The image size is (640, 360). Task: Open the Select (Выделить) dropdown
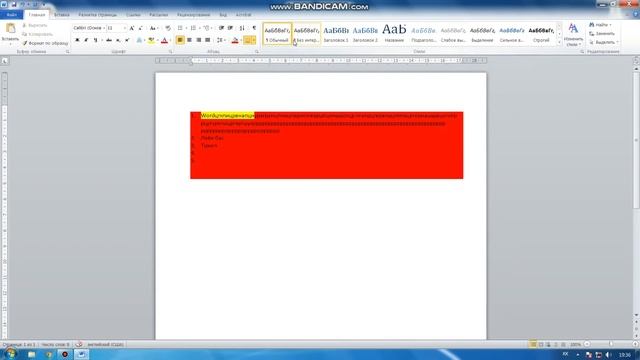pos(604,42)
